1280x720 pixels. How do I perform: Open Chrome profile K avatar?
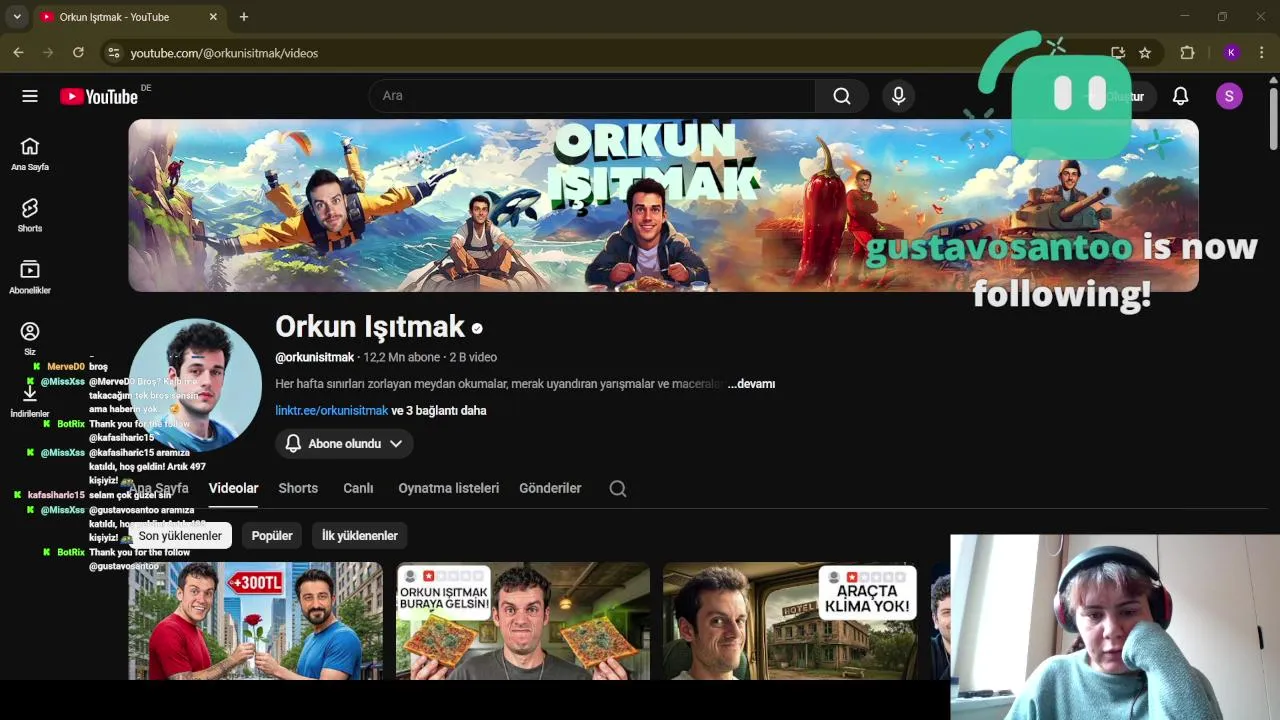[x=1231, y=53]
